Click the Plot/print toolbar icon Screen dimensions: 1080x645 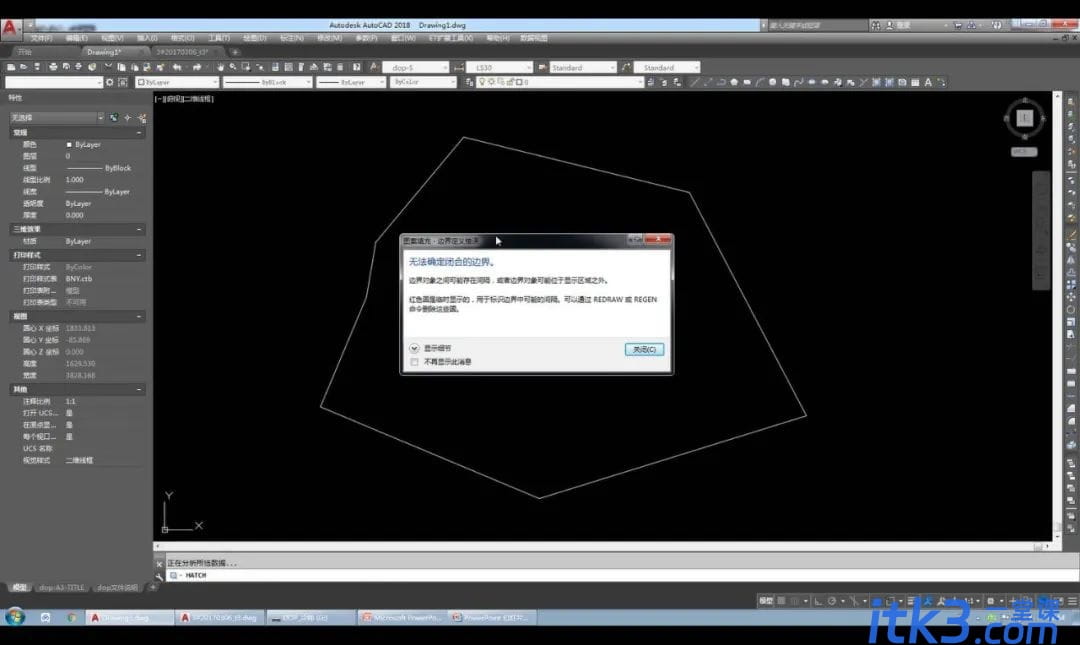point(53,67)
